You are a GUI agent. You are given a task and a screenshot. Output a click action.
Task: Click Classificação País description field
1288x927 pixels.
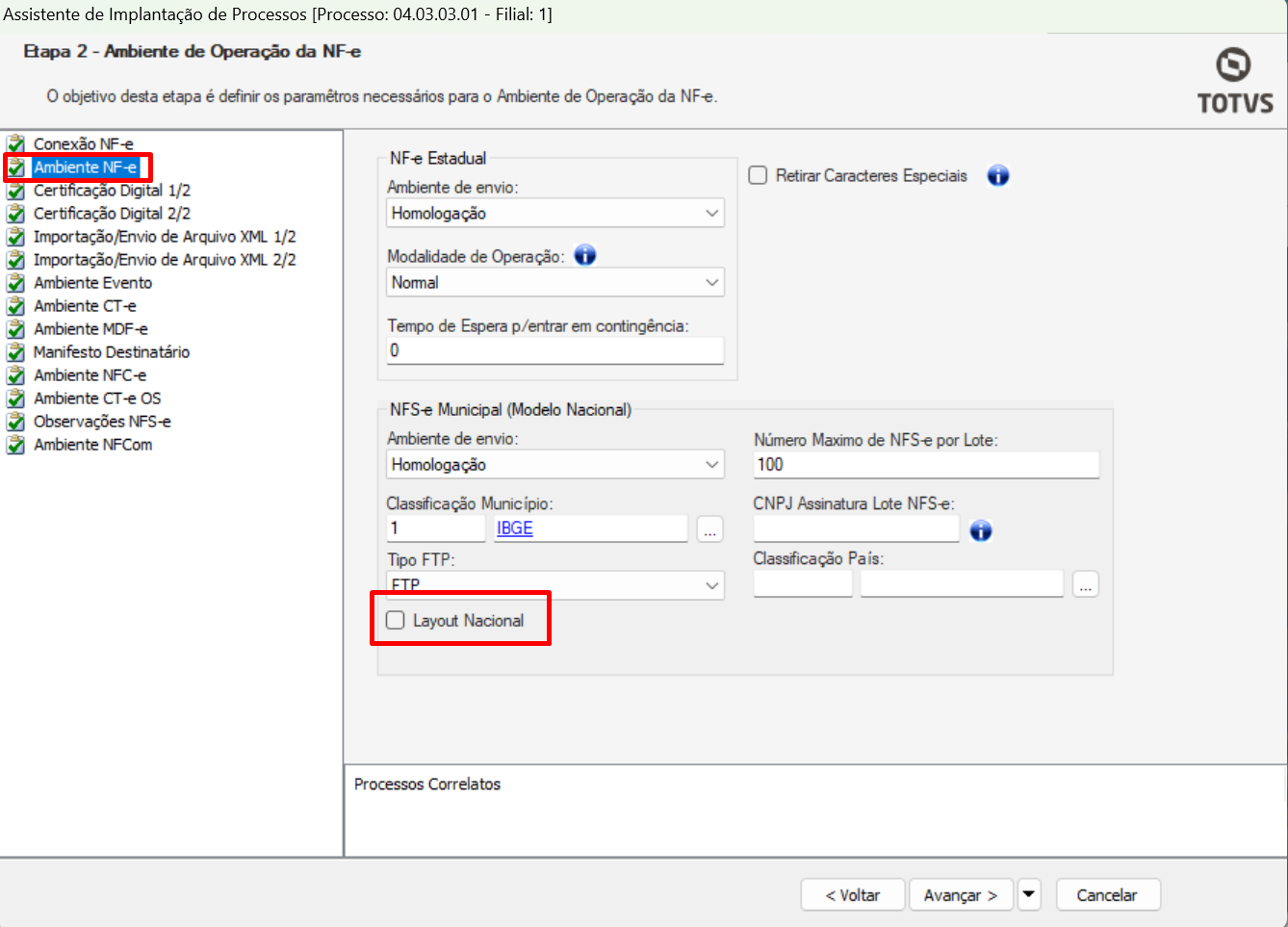962,583
